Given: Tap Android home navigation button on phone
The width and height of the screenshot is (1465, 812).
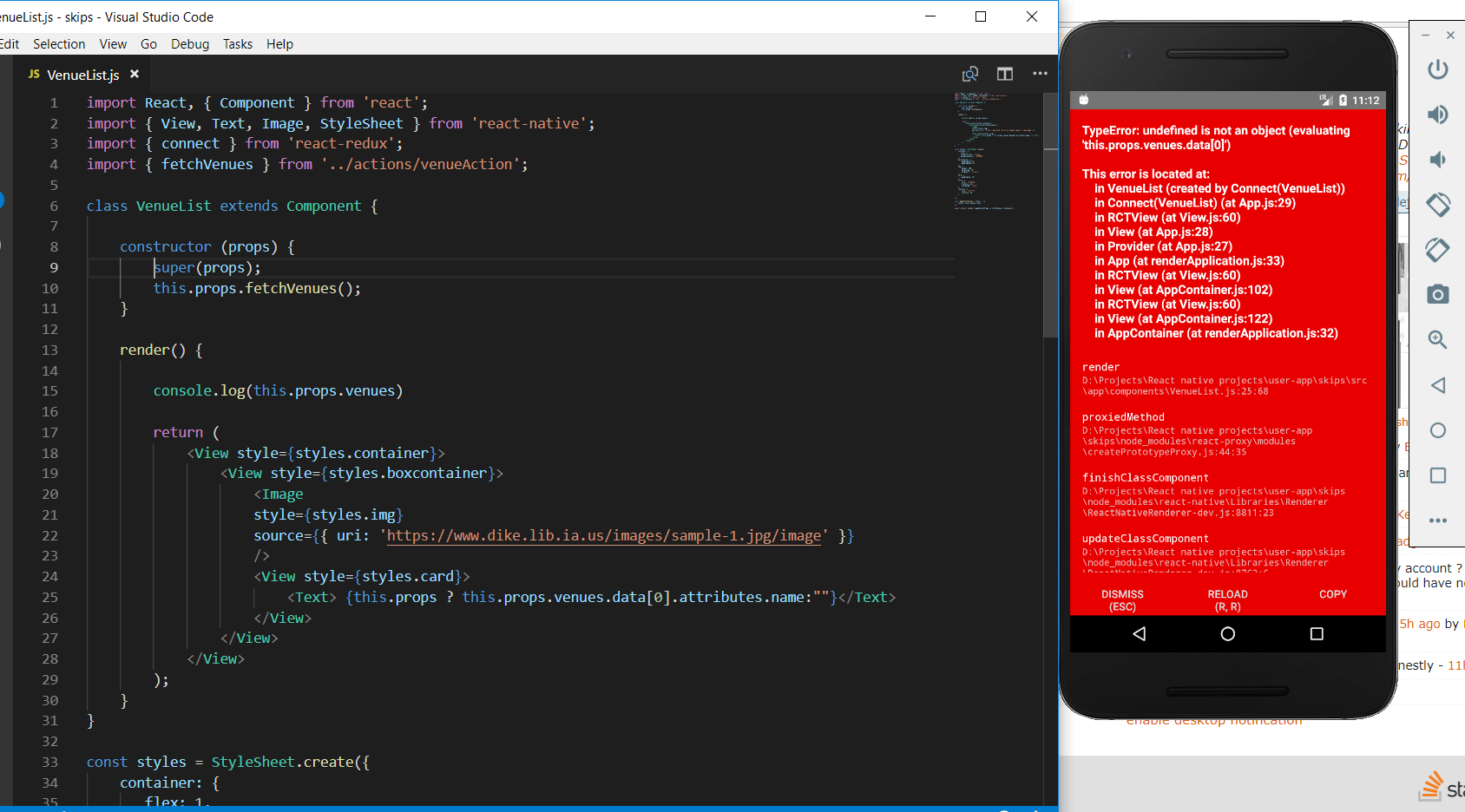Looking at the screenshot, I should (x=1227, y=634).
